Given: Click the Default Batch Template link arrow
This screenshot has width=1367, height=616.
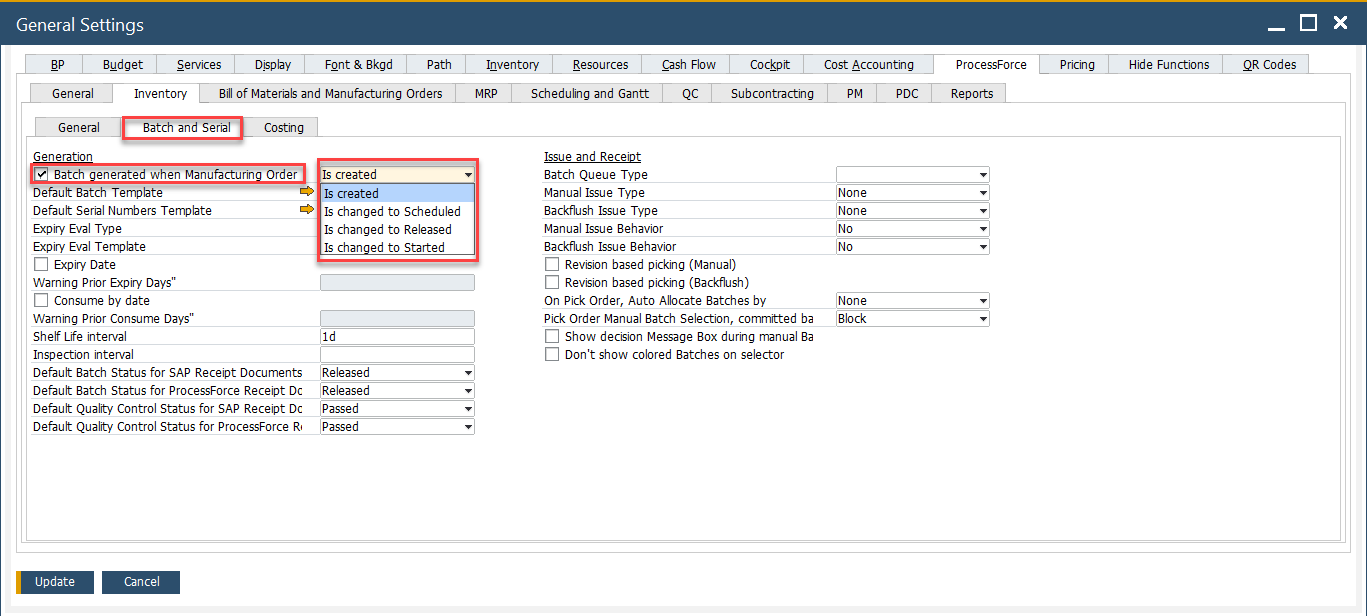Looking at the screenshot, I should (307, 192).
